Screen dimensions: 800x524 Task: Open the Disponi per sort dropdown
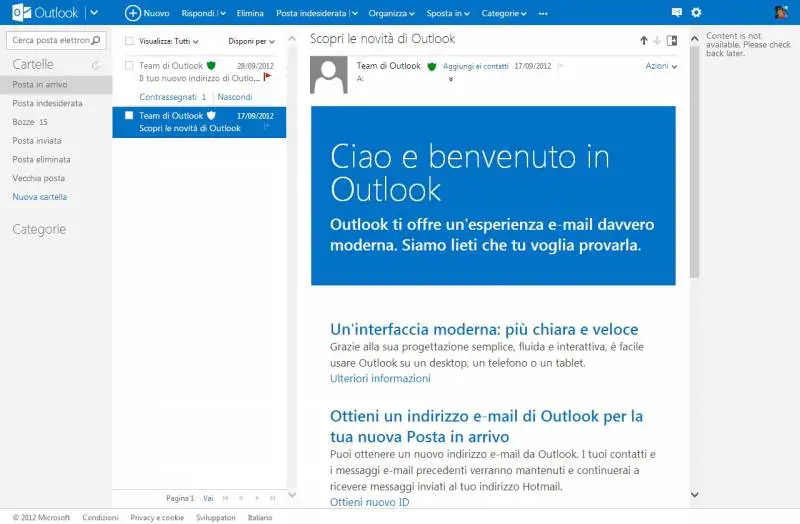coord(251,41)
